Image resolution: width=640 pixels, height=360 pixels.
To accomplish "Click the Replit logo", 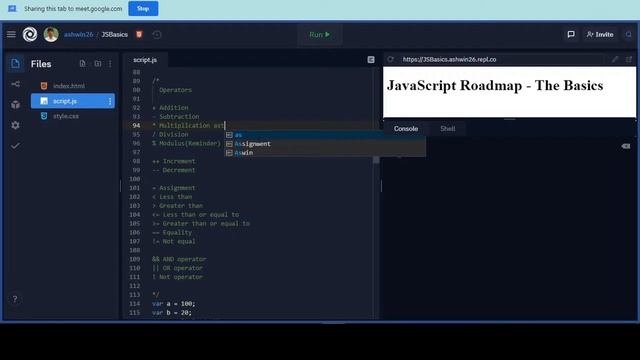I will coord(30,34).
